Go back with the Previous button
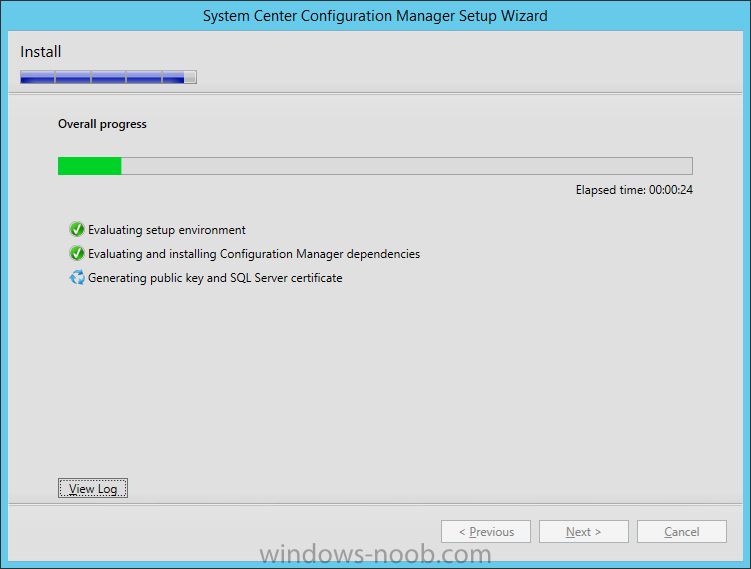This screenshot has width=751, height=569. tap(486, 532)
